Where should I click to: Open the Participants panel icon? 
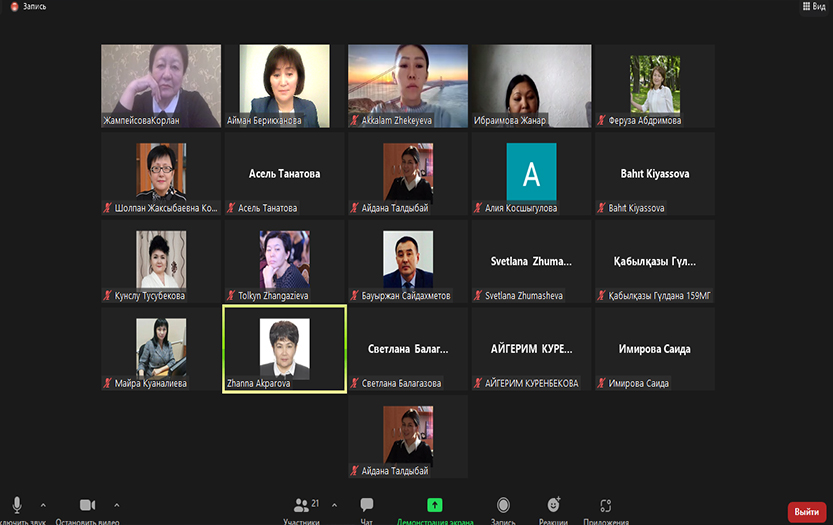click(300, 505)
